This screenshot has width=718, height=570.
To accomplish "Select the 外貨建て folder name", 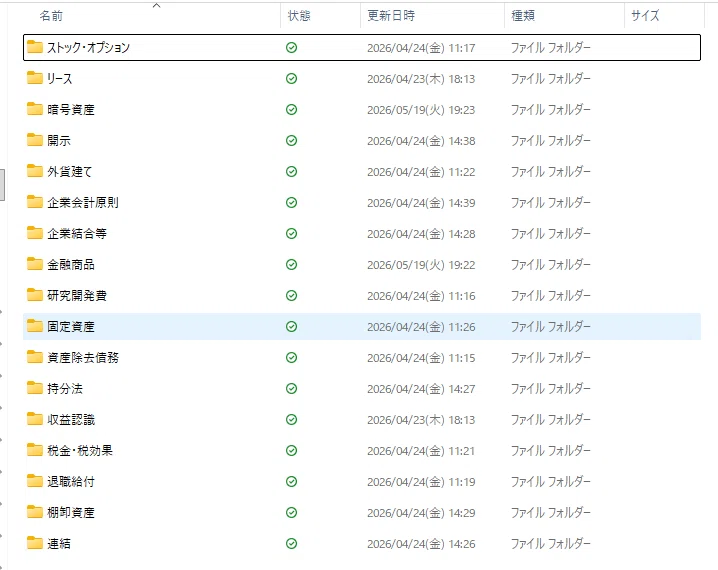I will click(70, 172).
